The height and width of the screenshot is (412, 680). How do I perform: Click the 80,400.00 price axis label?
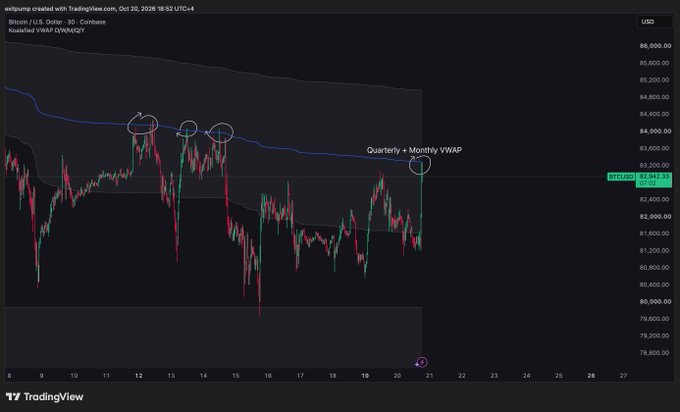655,284
